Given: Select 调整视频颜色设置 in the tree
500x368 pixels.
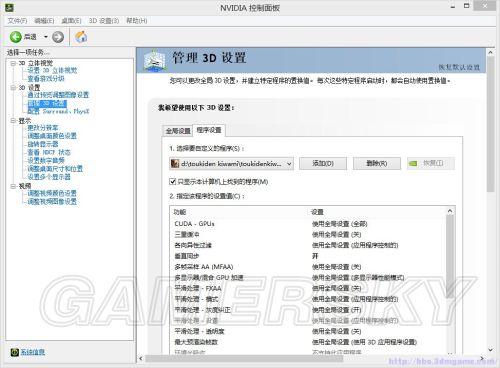Looking at the screenshot, I should 52,193.
